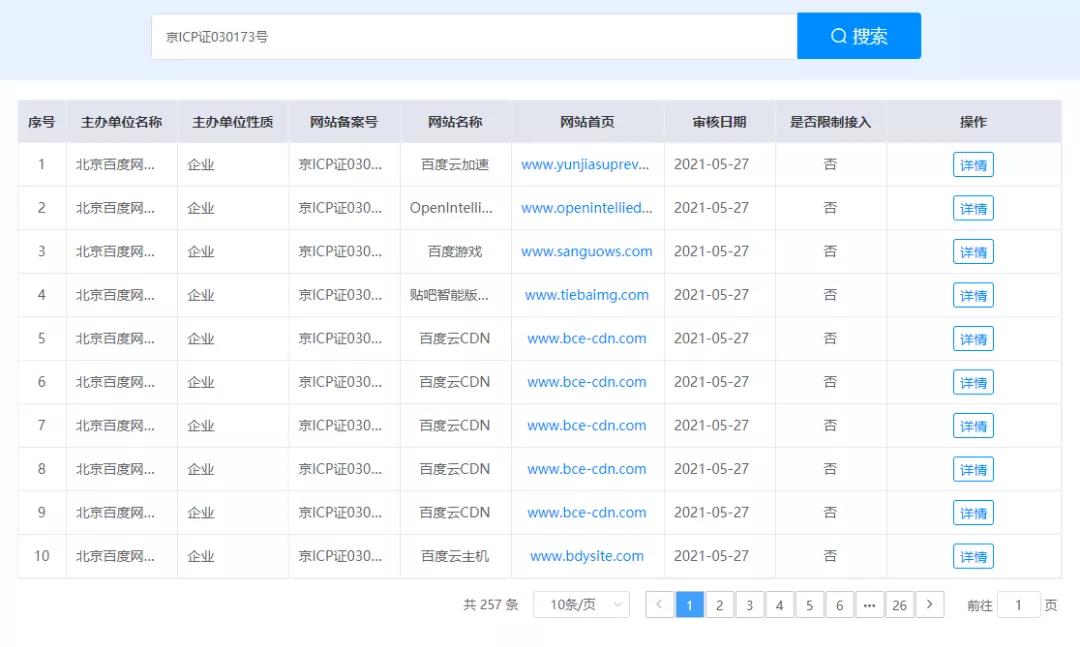
Task: Click the previous page arrow
Action: click(x=659, y=604)
